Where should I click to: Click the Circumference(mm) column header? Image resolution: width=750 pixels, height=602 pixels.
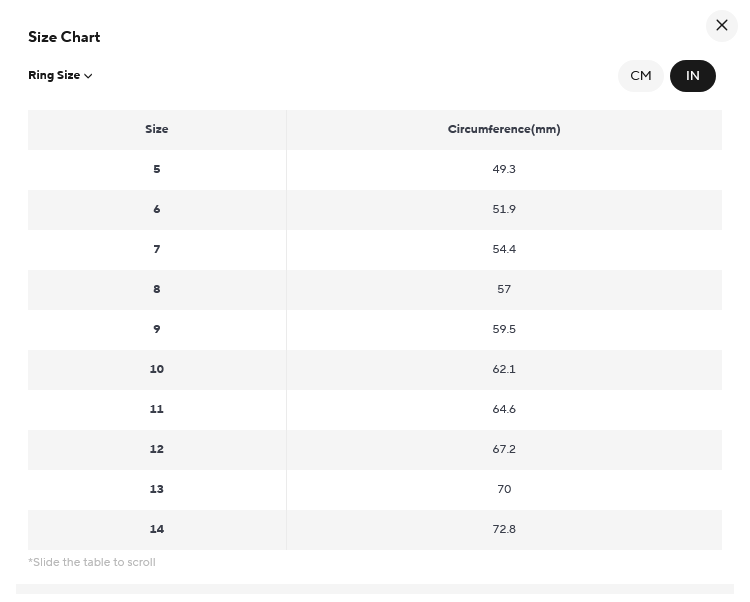click(x=504, y=130)
